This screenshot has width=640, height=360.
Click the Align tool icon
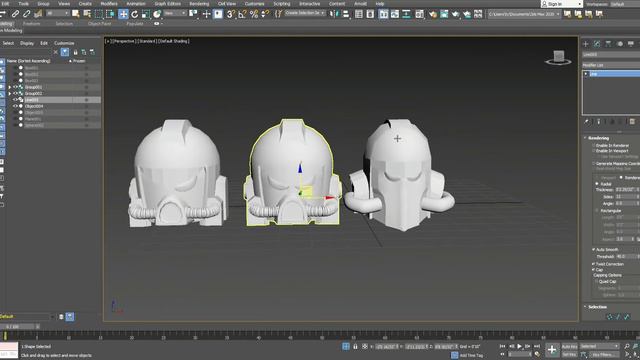[x=346, y=14]
